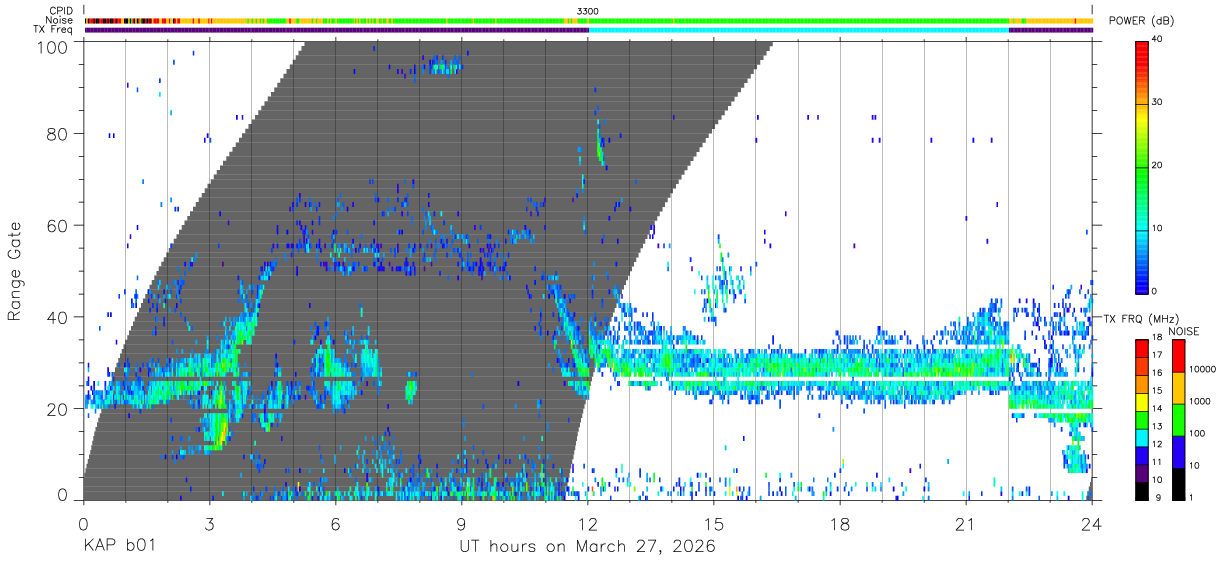The height and width of the screenshot is (567, 1228).
Task: Click the 30 tick on the power colorbar
Action: tap(1156, 102)
